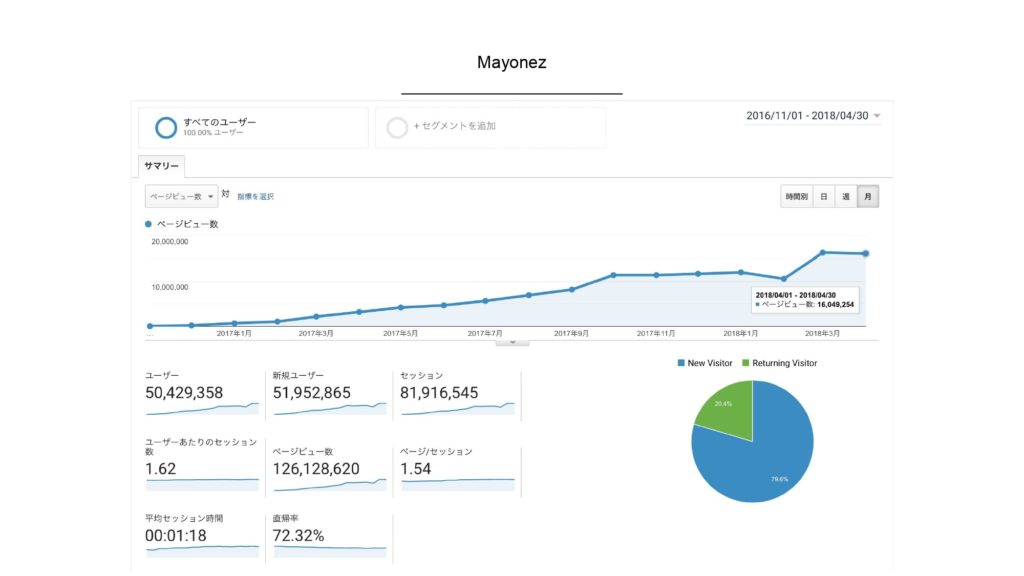Switch the chart granularity to 日
This screenshot has width=1024, height=576.
[x=823, y=197]
